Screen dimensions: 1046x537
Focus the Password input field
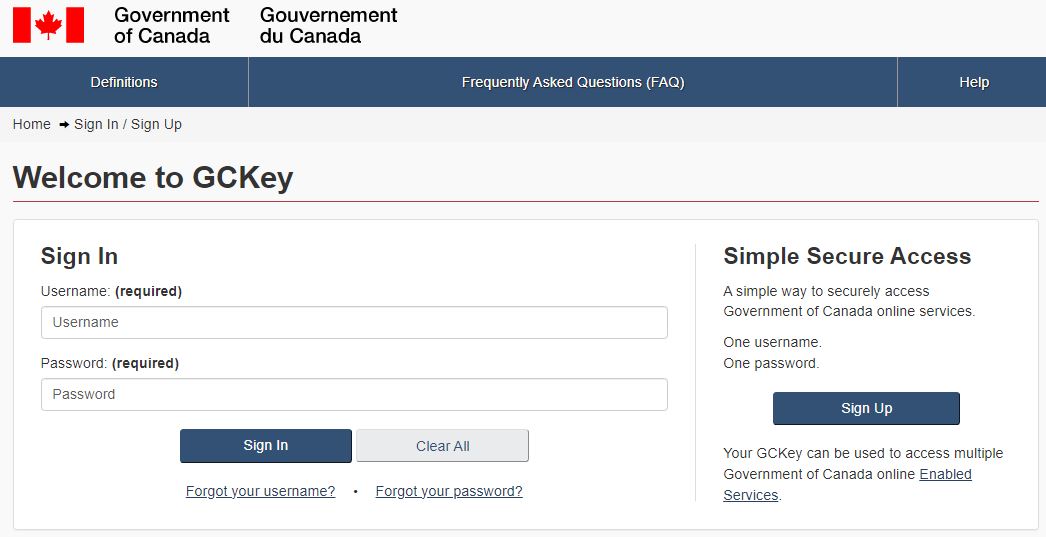click(x=354, y=394)
